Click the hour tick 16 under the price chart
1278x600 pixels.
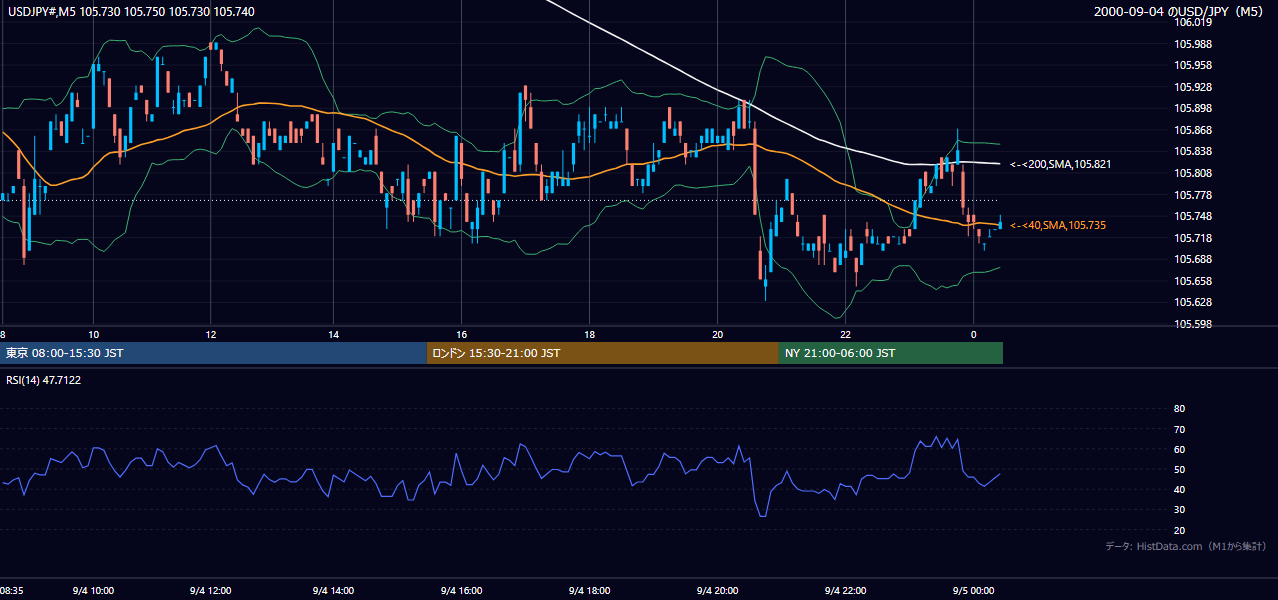point(460,334)
